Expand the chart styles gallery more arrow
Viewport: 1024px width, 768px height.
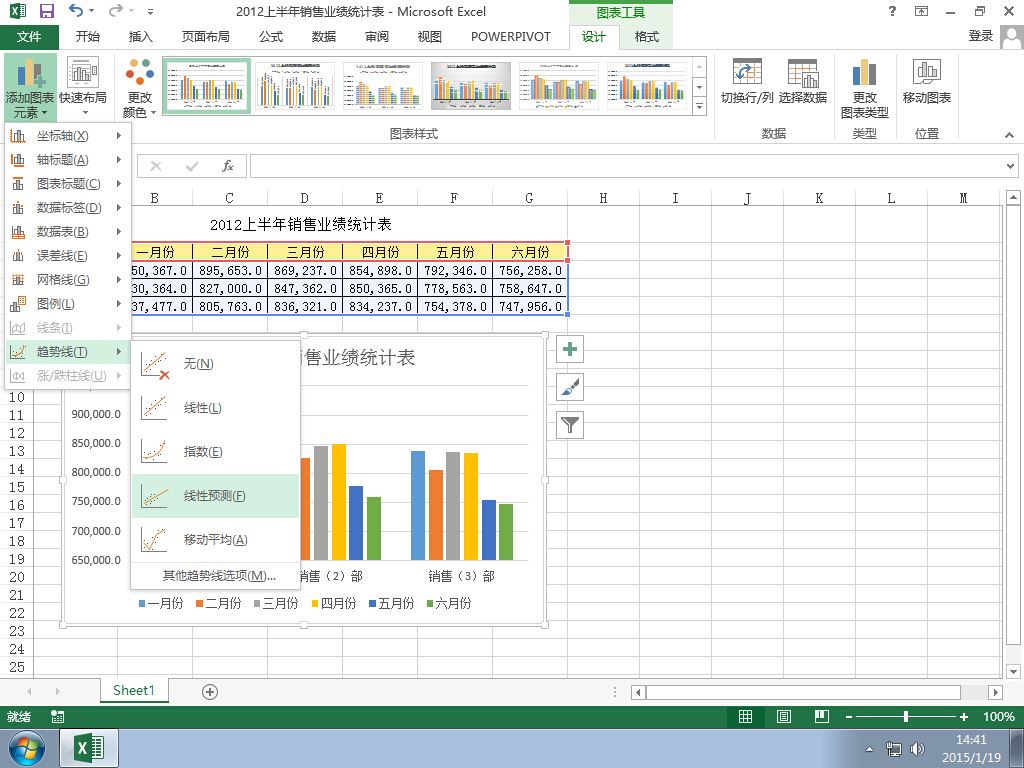(x=699, y=105)
